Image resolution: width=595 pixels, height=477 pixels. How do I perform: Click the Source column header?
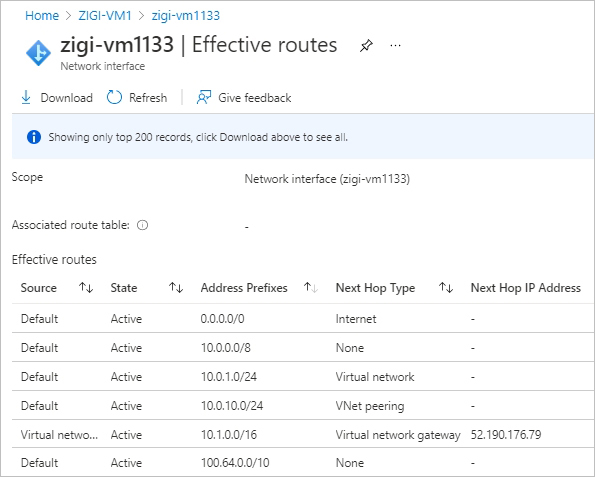coord(39,288)
